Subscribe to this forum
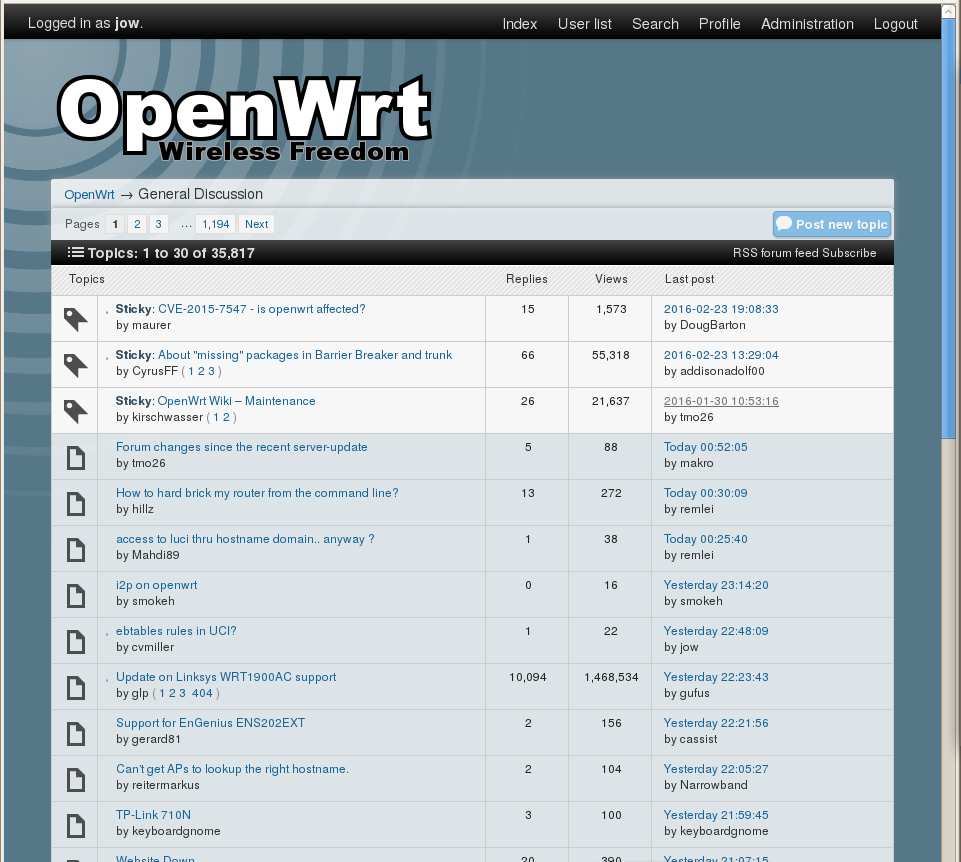The width and height of the screenshot is (961, 862). [849, 253]
